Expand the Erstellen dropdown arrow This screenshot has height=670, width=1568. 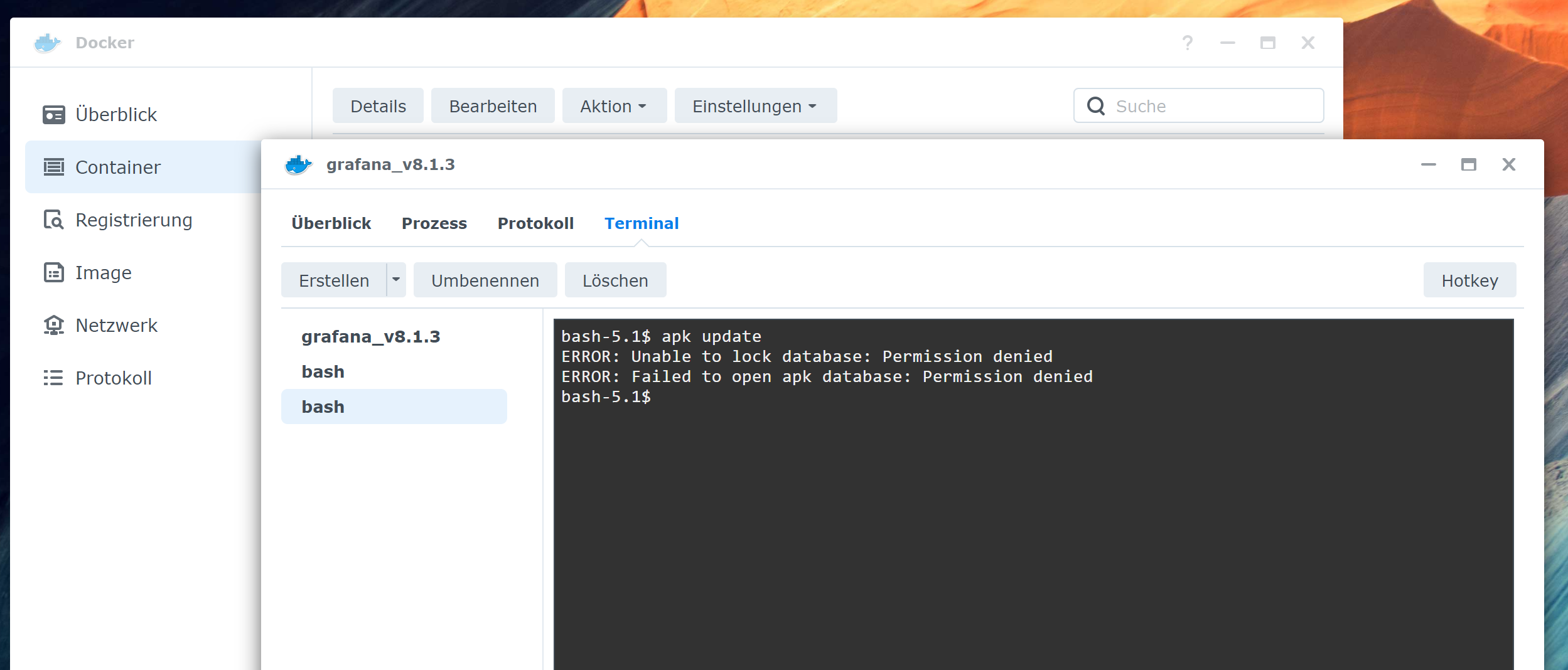click(396, 280)
